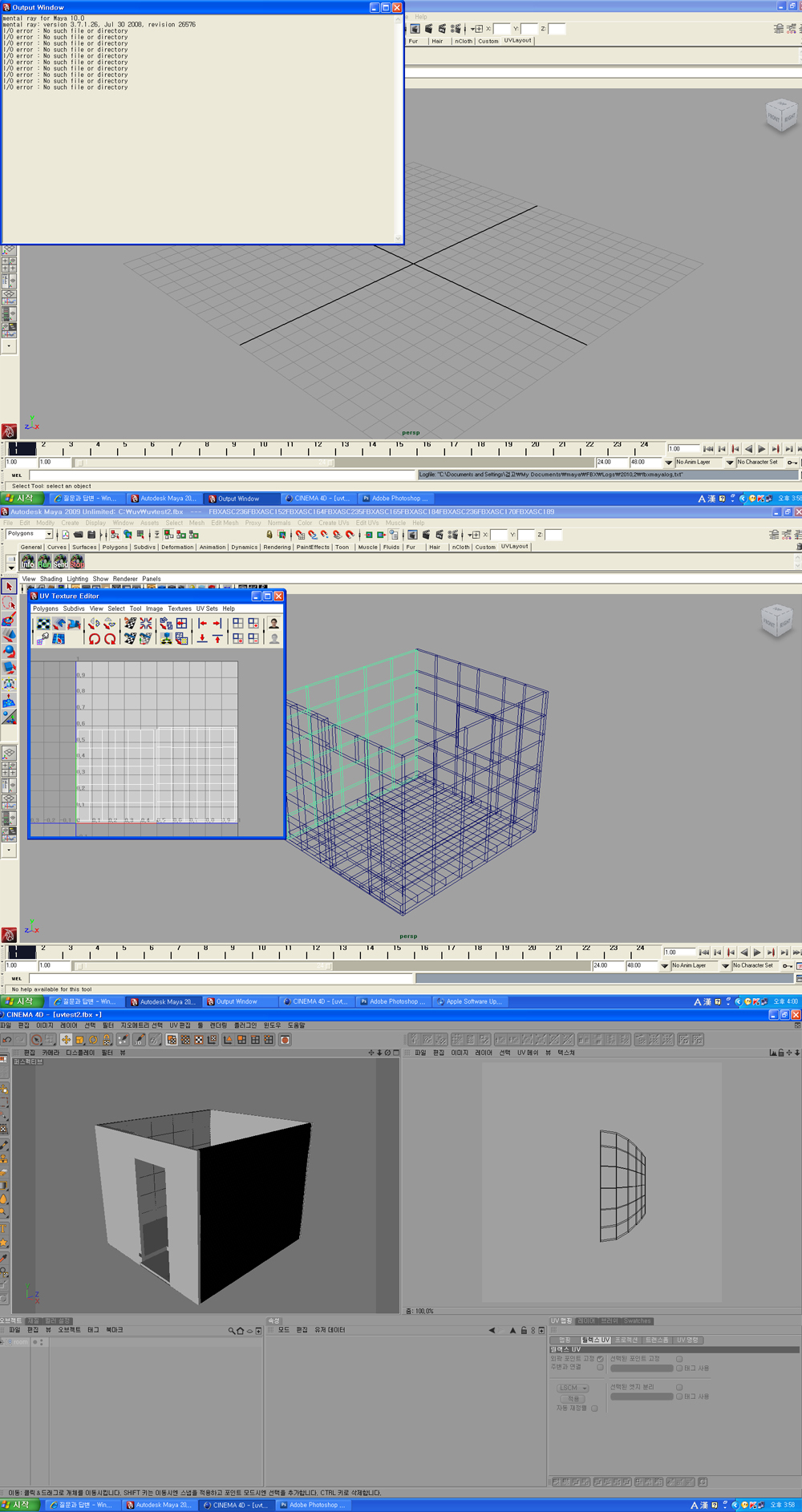Expand the No Character Set dropdown in lower Maya window
Viewport: 802px width, 1512px height.
point(725,966)
